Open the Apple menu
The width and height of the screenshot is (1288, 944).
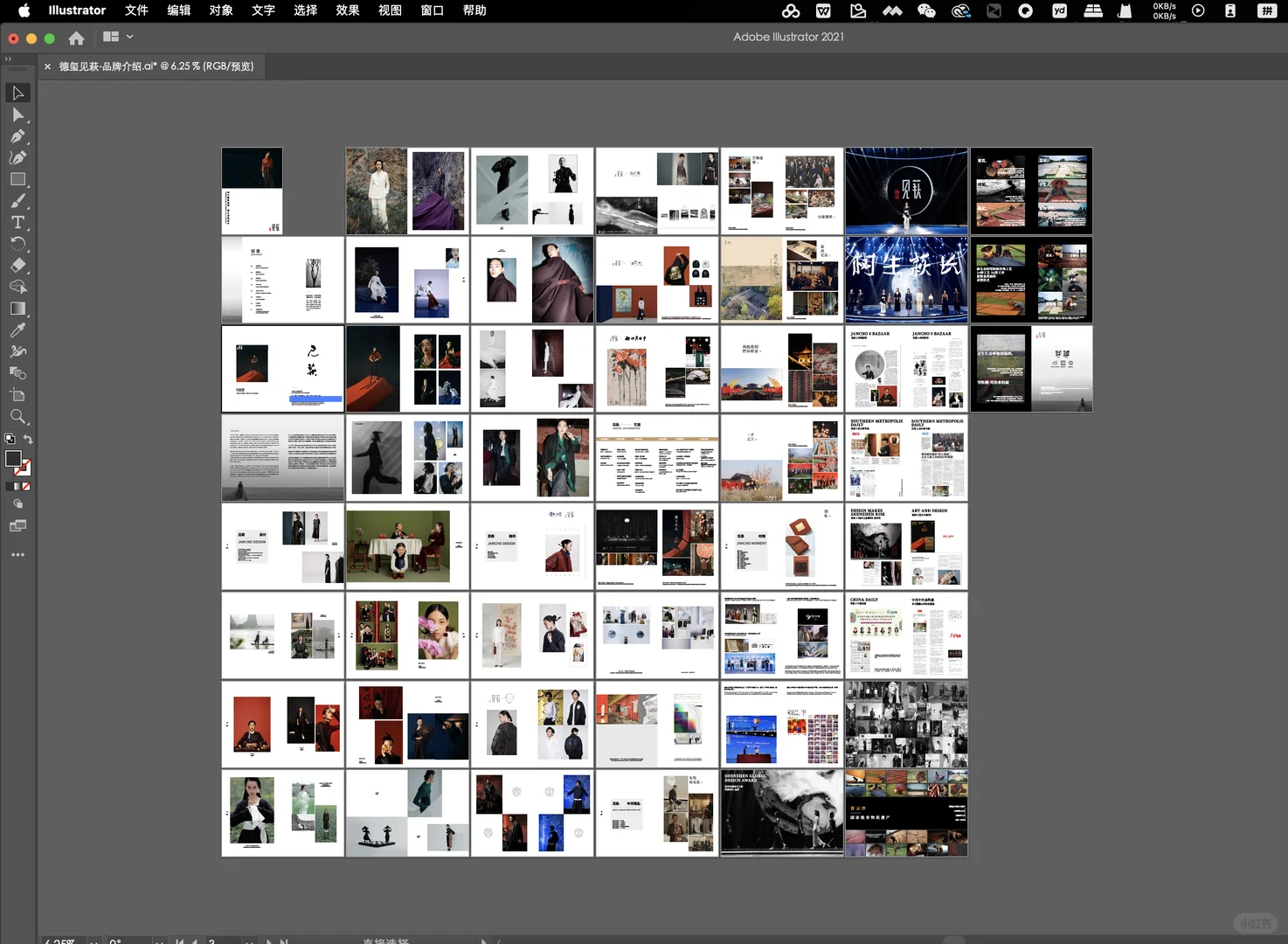[24, 10]
